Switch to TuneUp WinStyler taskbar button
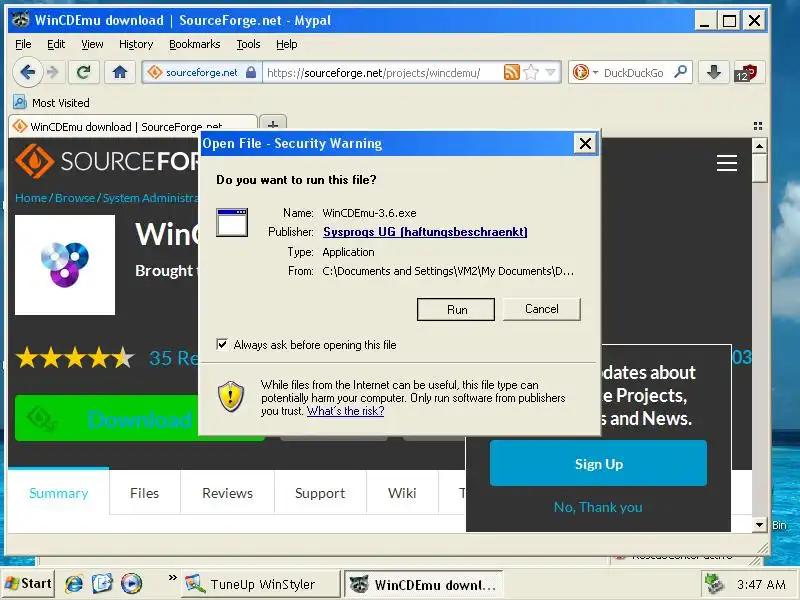 (x=260, y=584)
